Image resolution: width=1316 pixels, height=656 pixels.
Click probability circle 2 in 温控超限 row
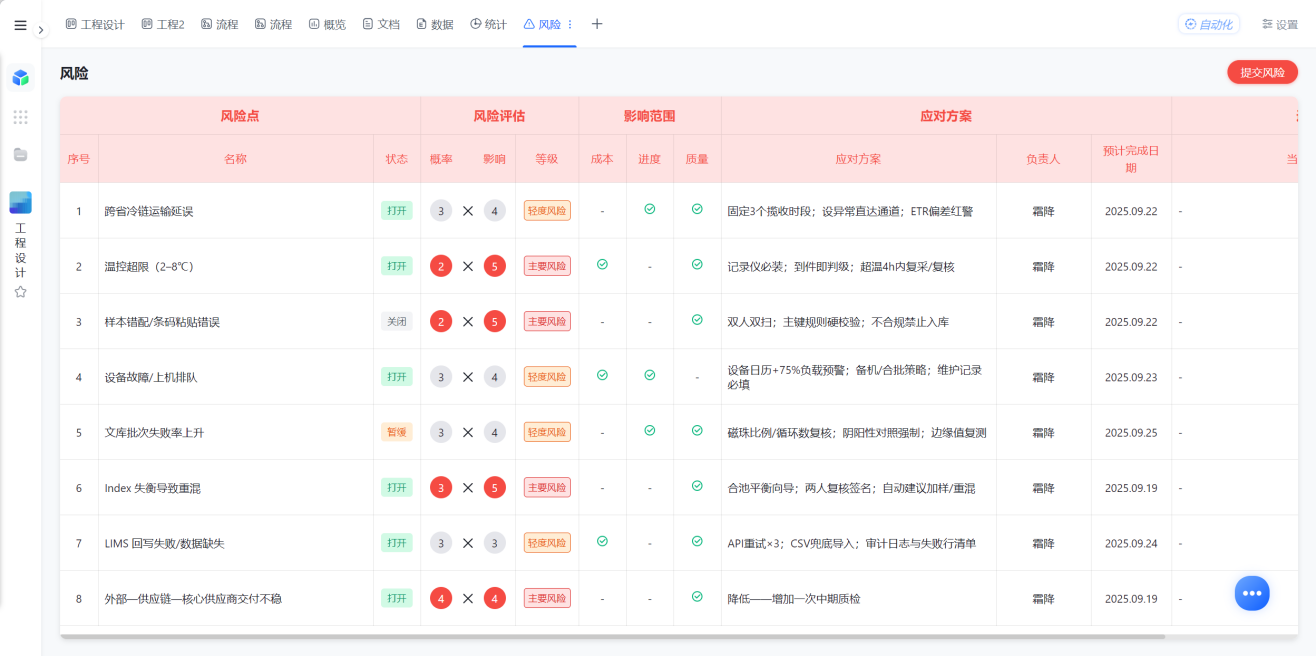coord(441,266)
